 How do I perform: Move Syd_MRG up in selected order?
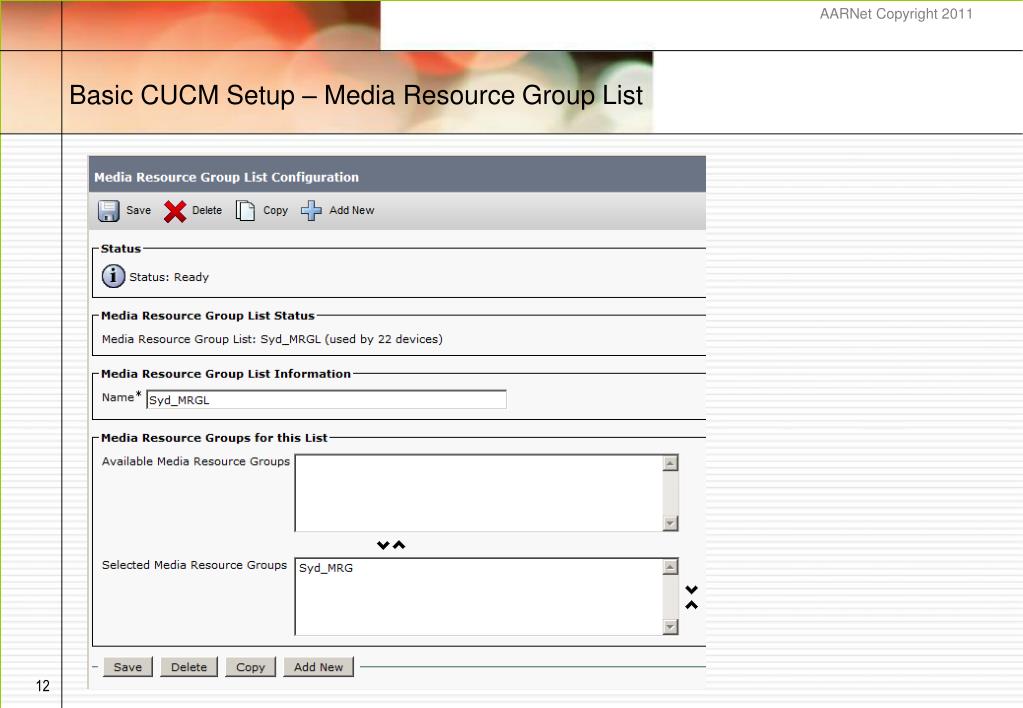tap(692, 605)
